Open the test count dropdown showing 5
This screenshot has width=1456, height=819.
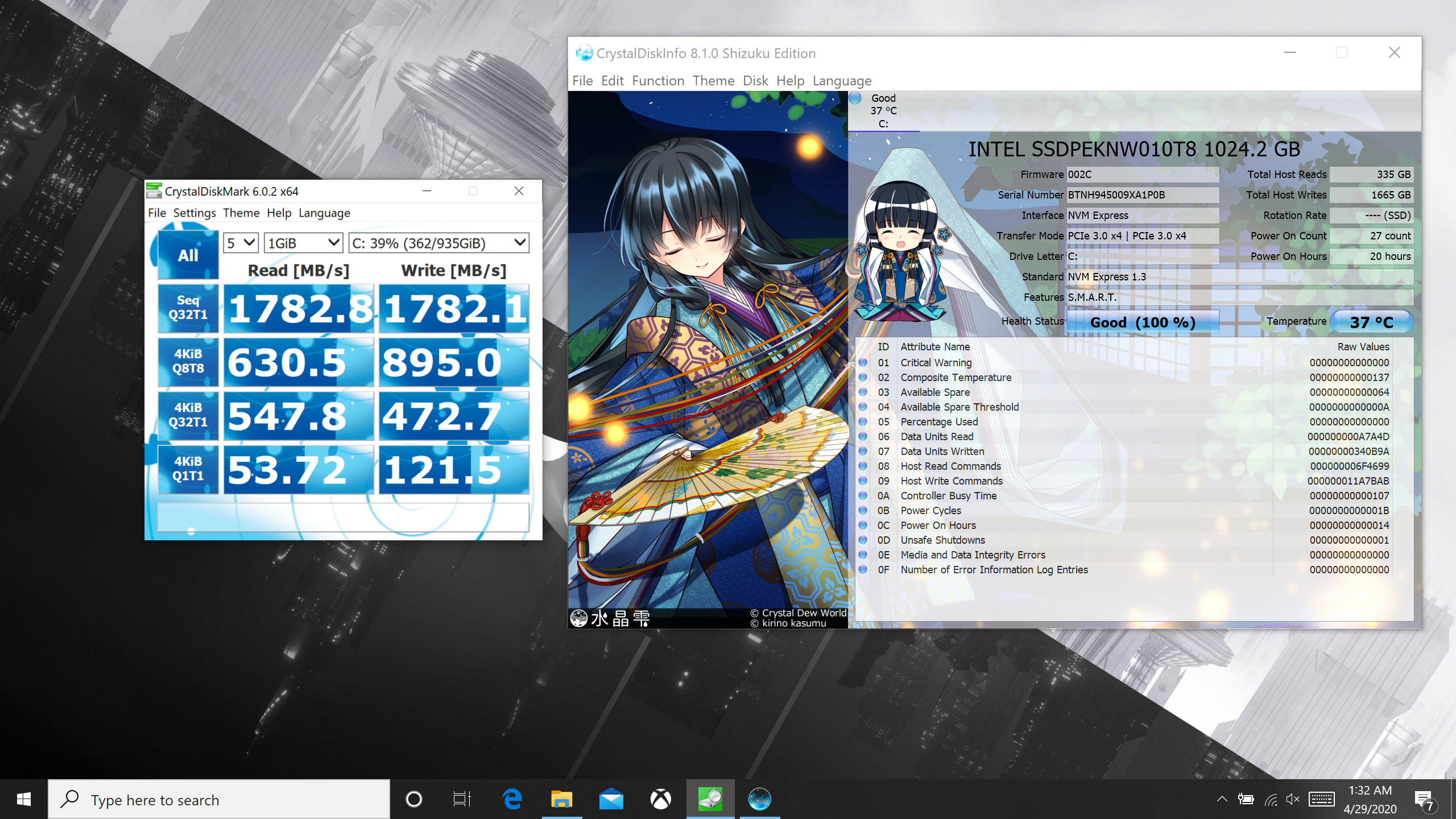pos(241,243)
